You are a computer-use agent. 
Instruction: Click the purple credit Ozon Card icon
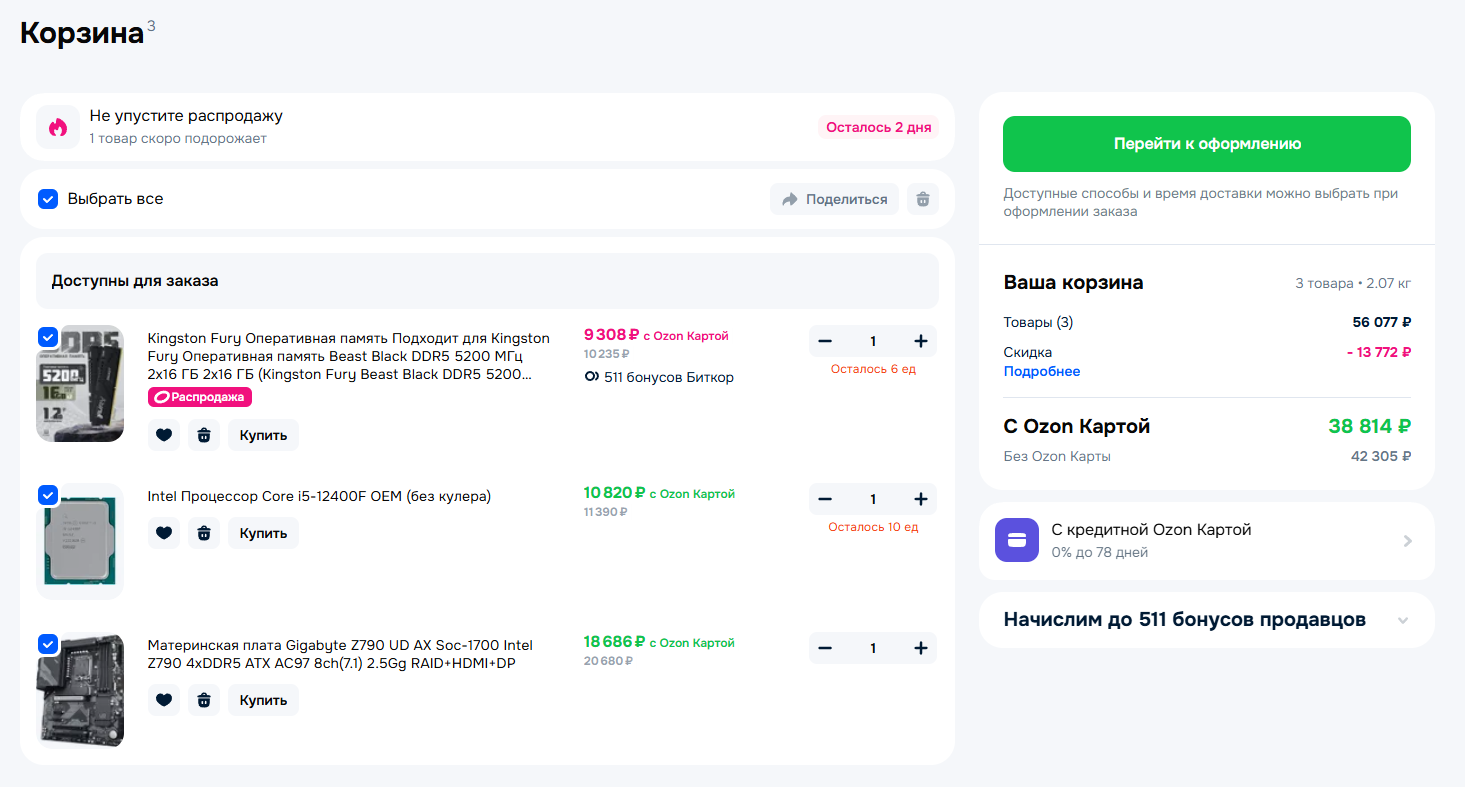(1017, 540)
